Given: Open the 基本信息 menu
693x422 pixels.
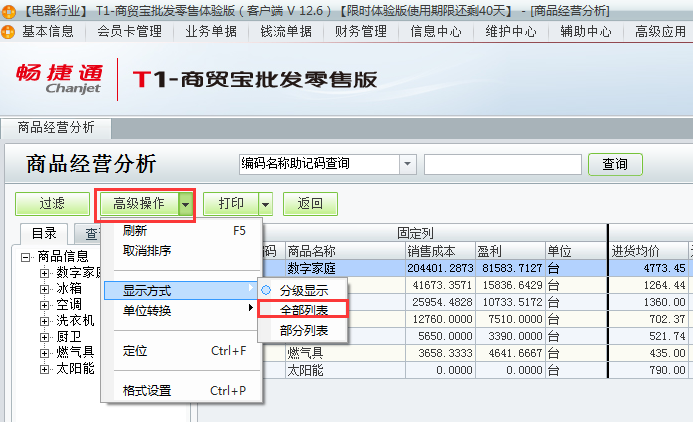Looking at the screenshot, I should pyautogui.click(x=48, y=32).
